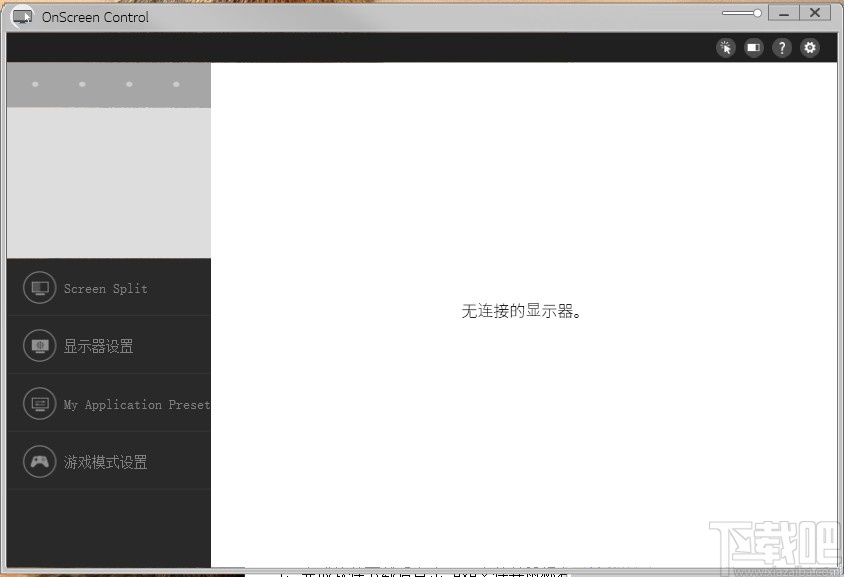Switch to the Screen Split section

pos(105,287)
